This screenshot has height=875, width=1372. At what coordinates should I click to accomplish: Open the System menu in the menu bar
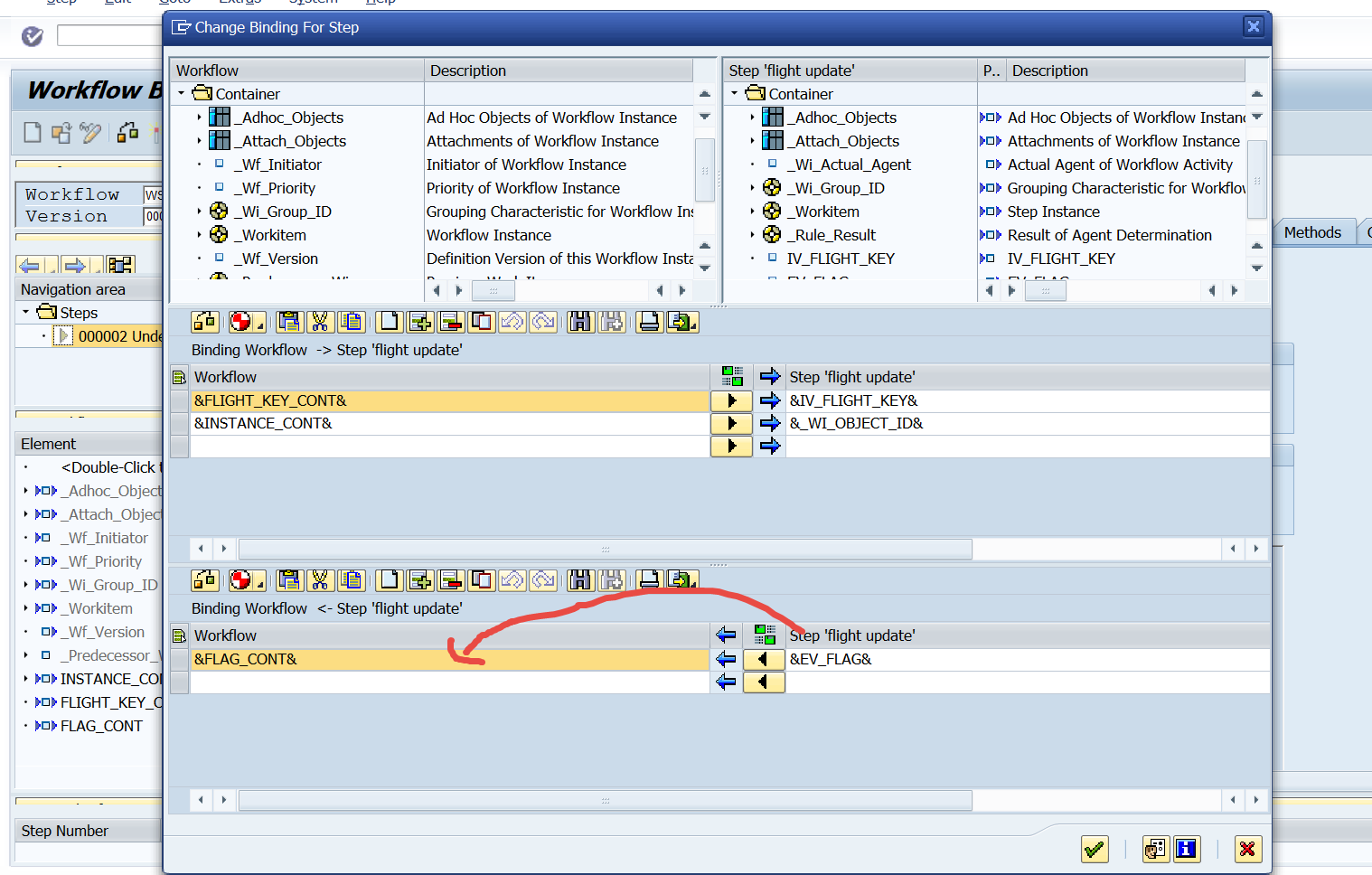coord(313,3)
